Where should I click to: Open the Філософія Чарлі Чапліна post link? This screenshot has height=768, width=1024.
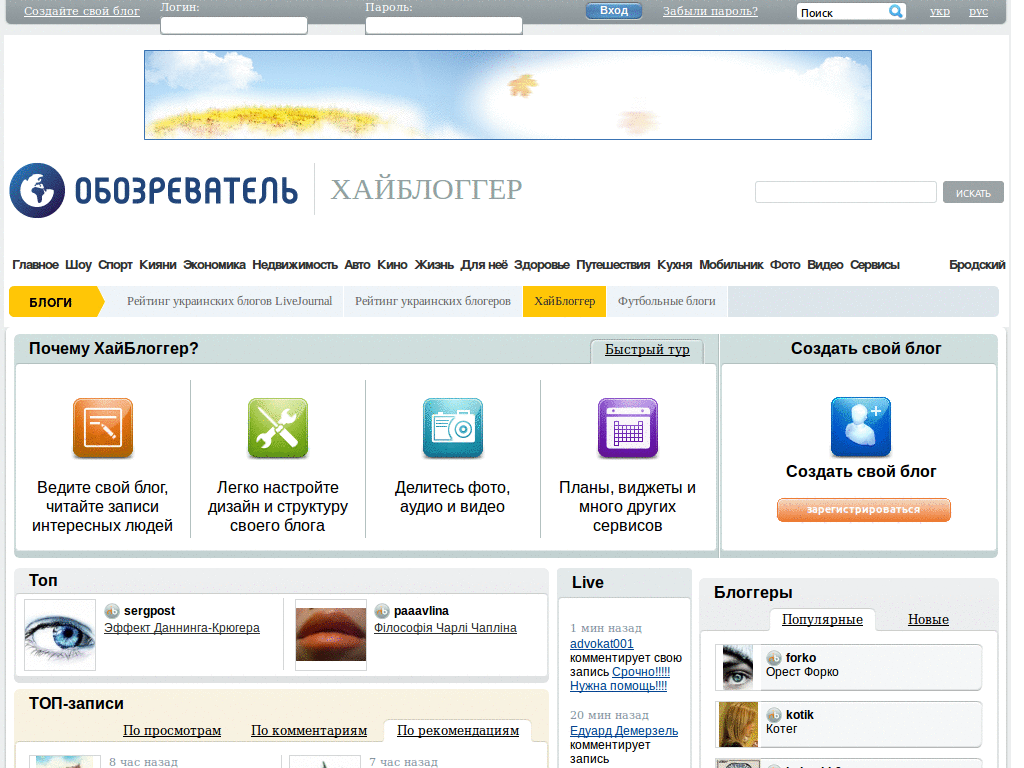(445, 628)
